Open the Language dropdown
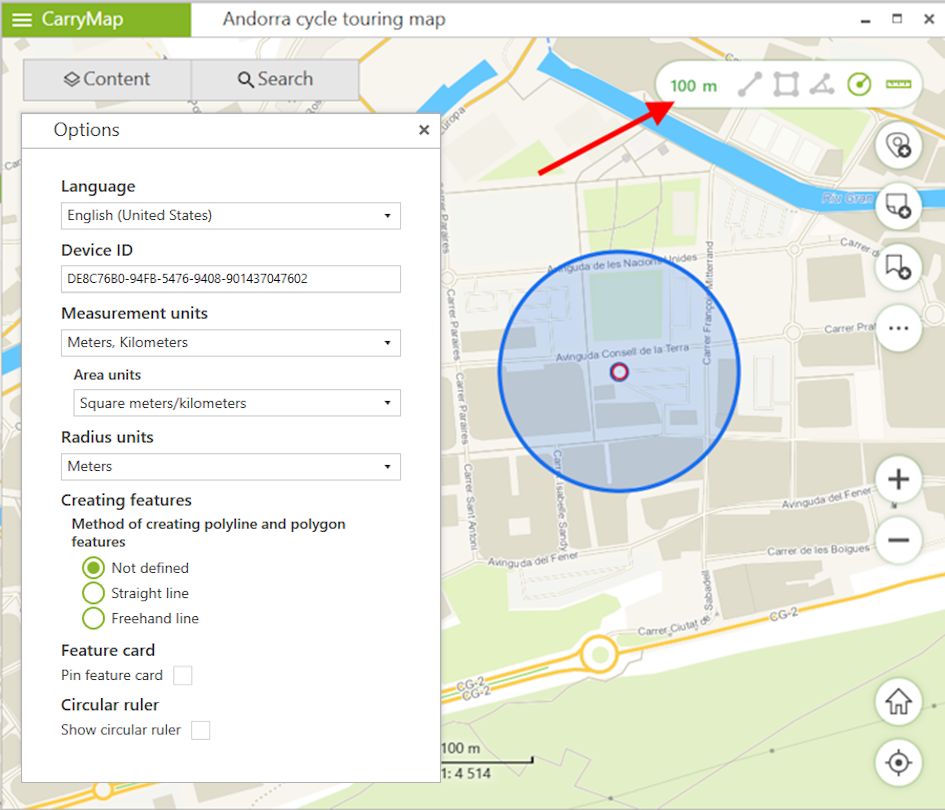This screenshot has height=810, width=945. (230, 216)
